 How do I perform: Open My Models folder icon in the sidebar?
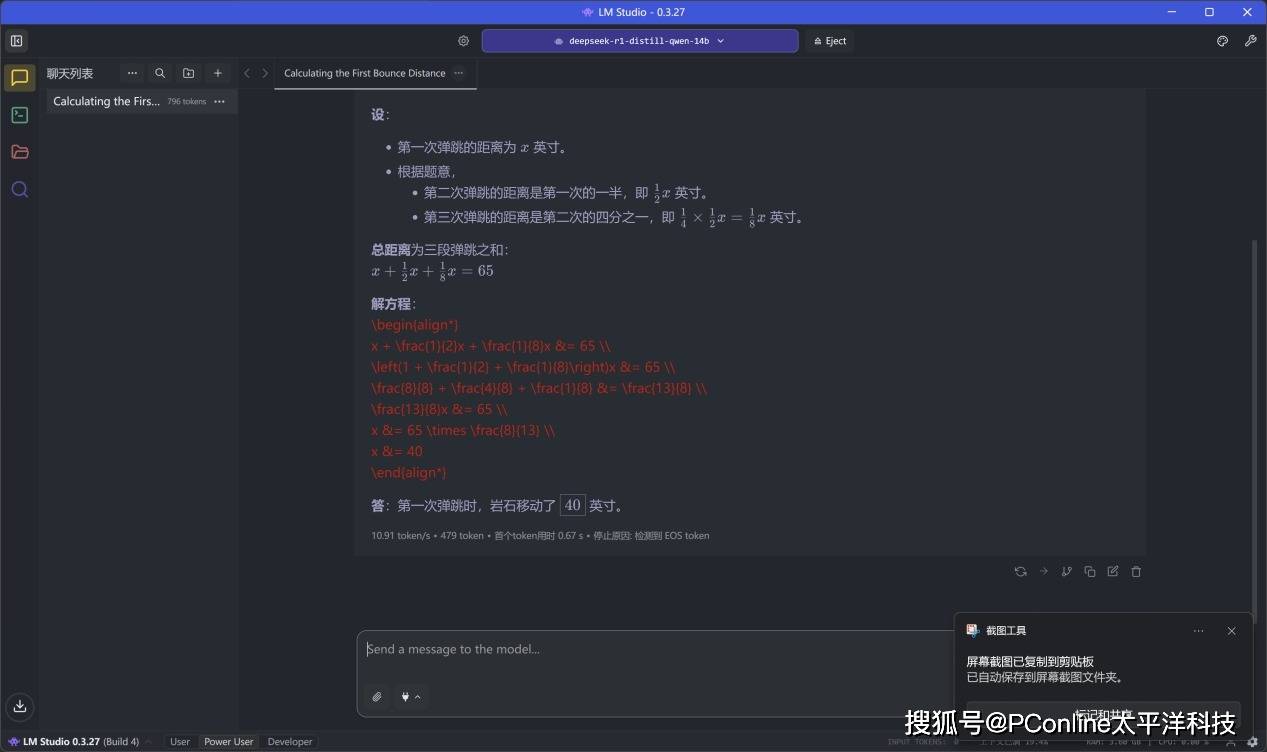(19, 152)
